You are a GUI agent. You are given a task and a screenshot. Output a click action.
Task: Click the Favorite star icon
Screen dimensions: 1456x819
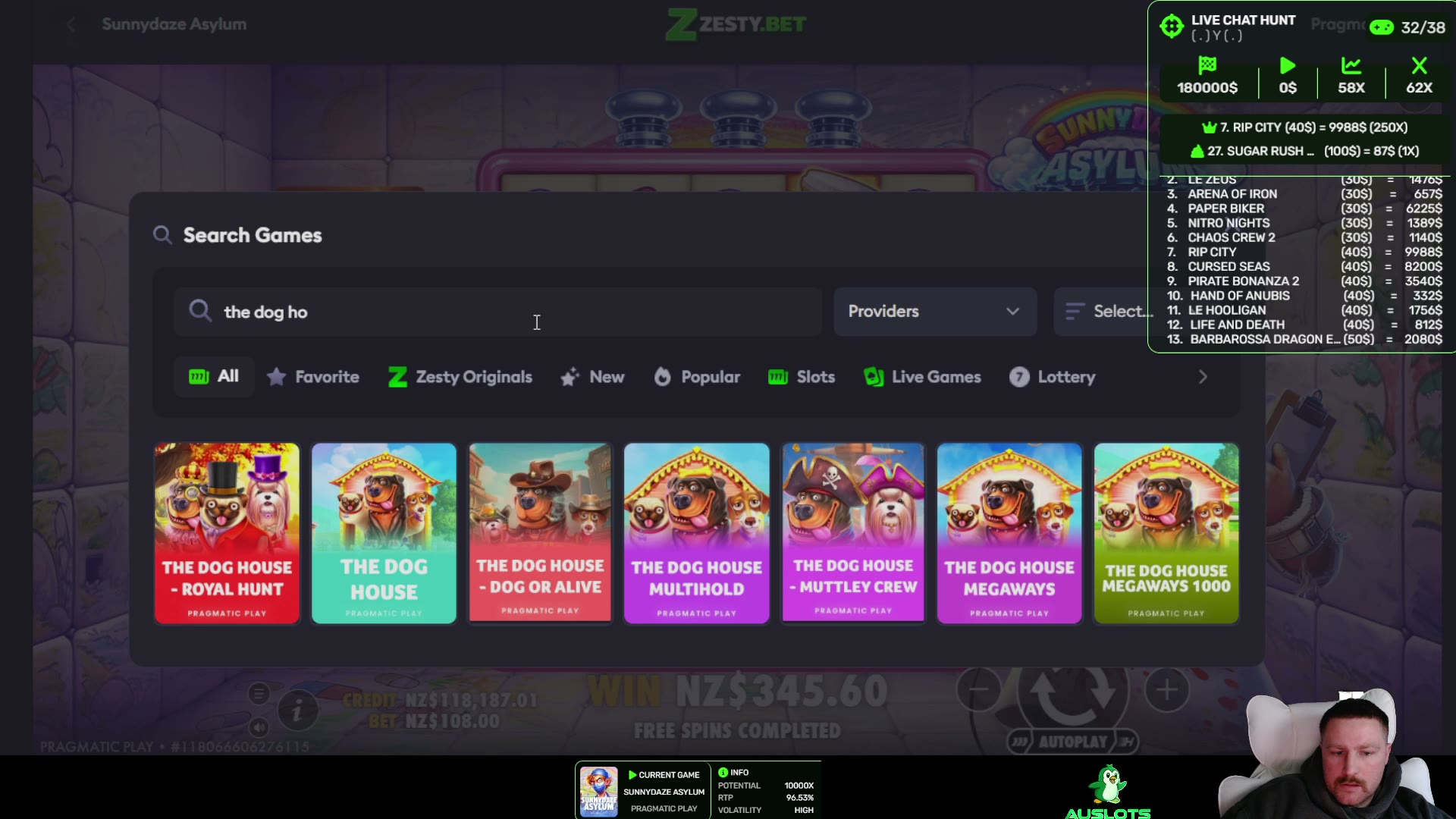276,377
